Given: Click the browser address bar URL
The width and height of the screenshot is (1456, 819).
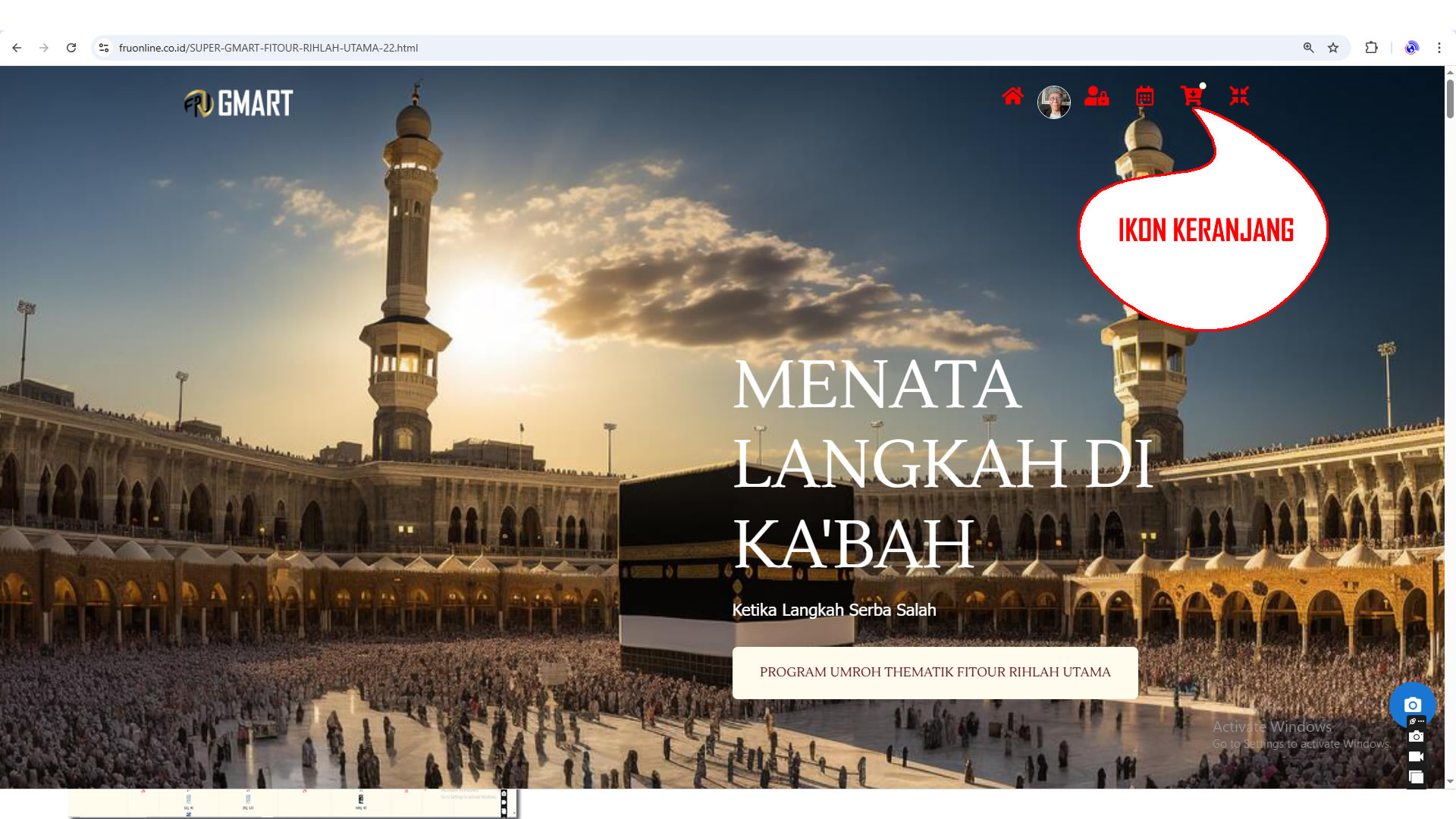Looking at the screenshot, I should (268, 48).
